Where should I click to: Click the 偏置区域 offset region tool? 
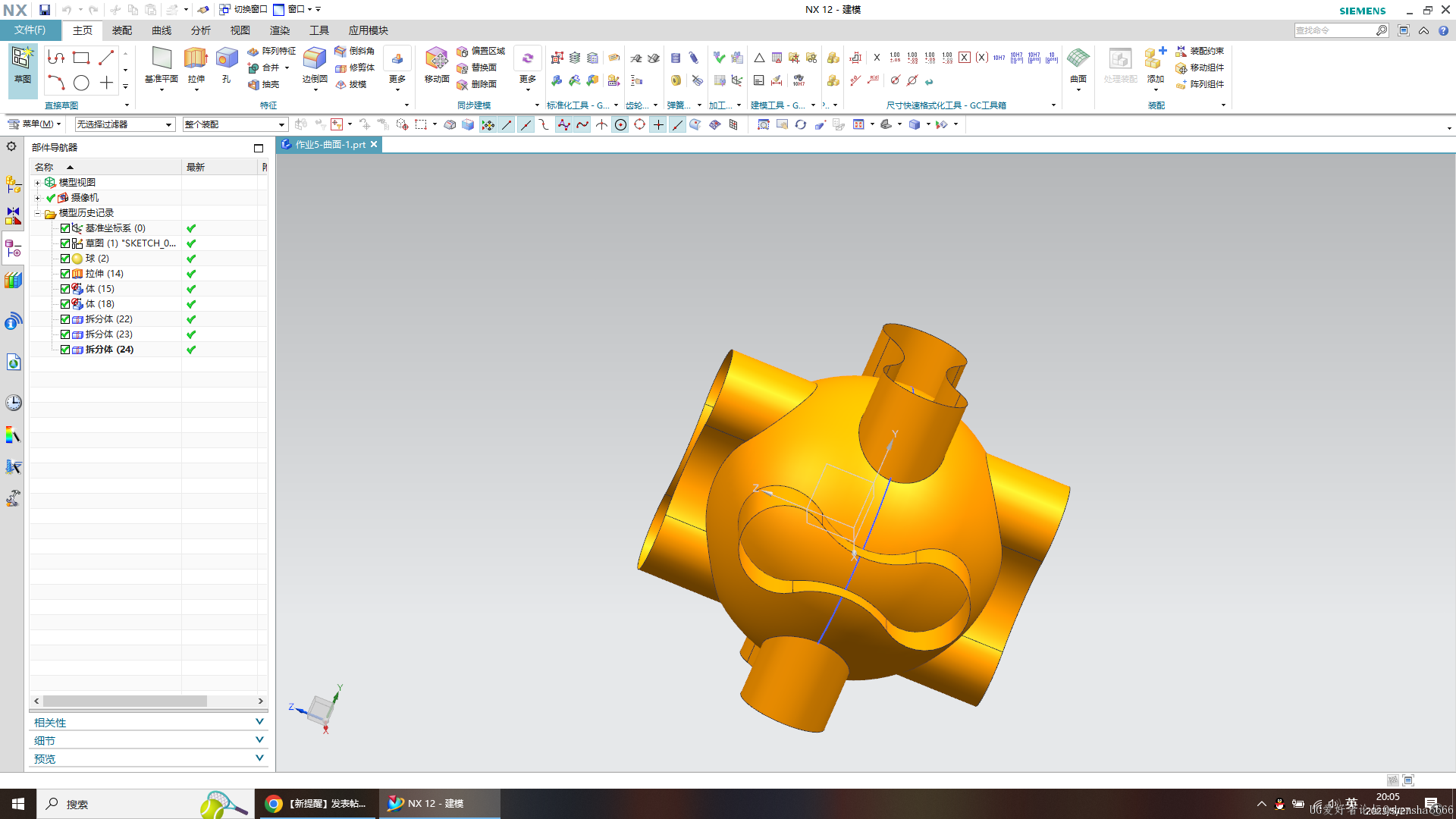[481, 51]
